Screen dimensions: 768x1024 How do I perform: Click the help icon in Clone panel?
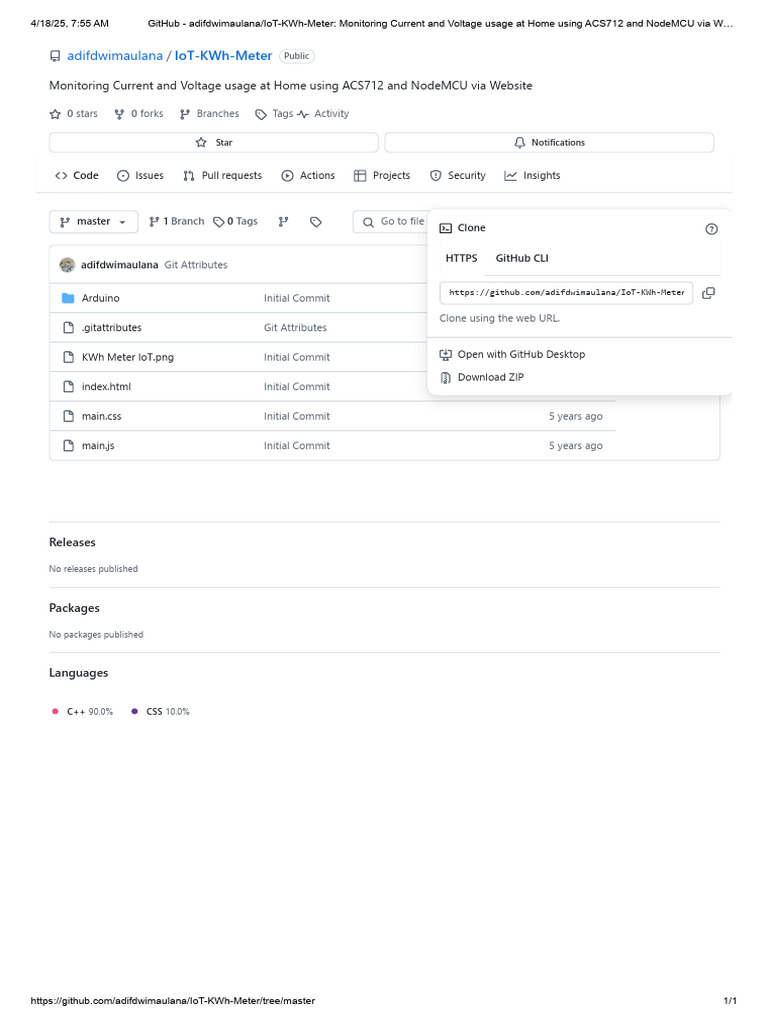tap(712, 229)
